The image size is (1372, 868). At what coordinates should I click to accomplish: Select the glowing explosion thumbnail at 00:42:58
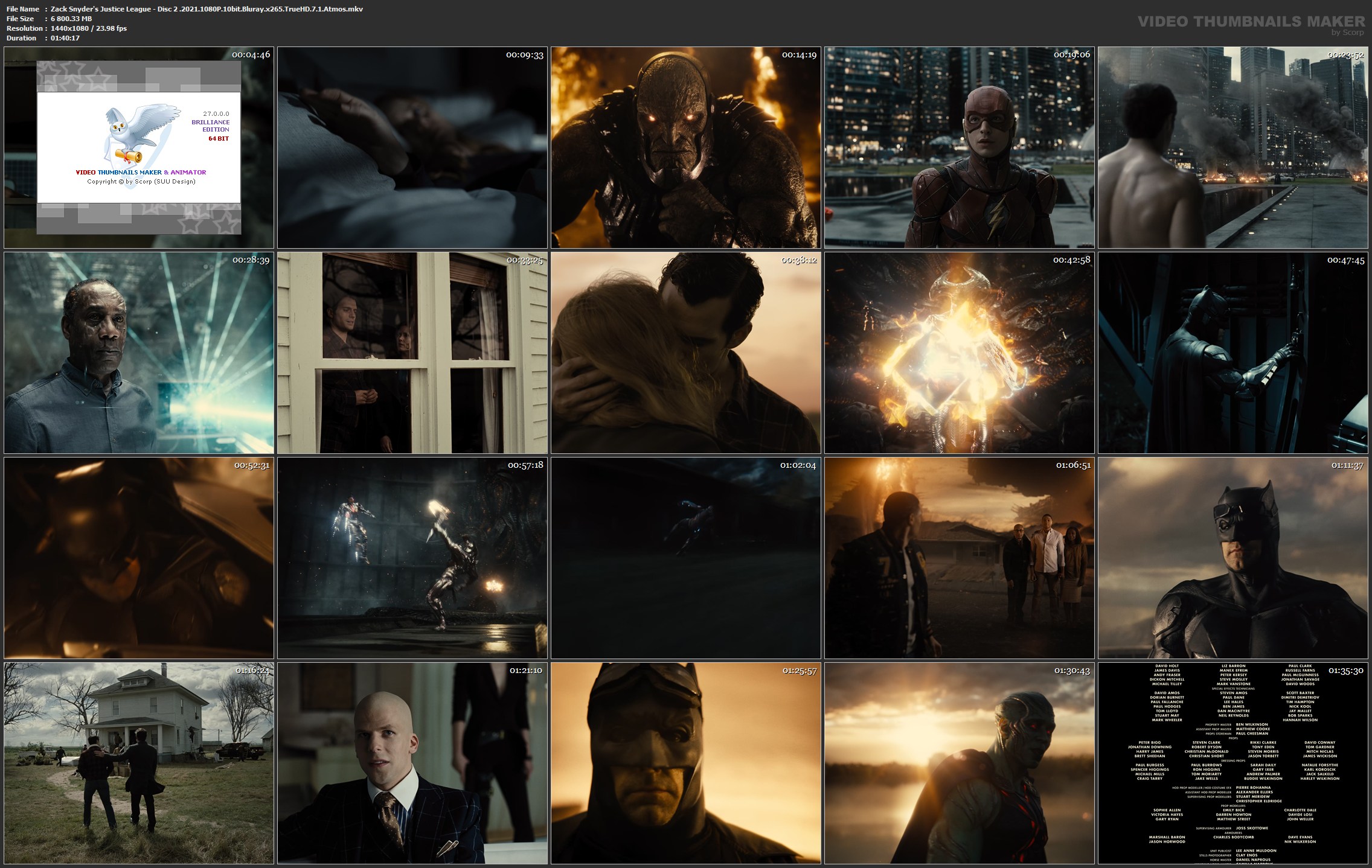tap(959, 353)
